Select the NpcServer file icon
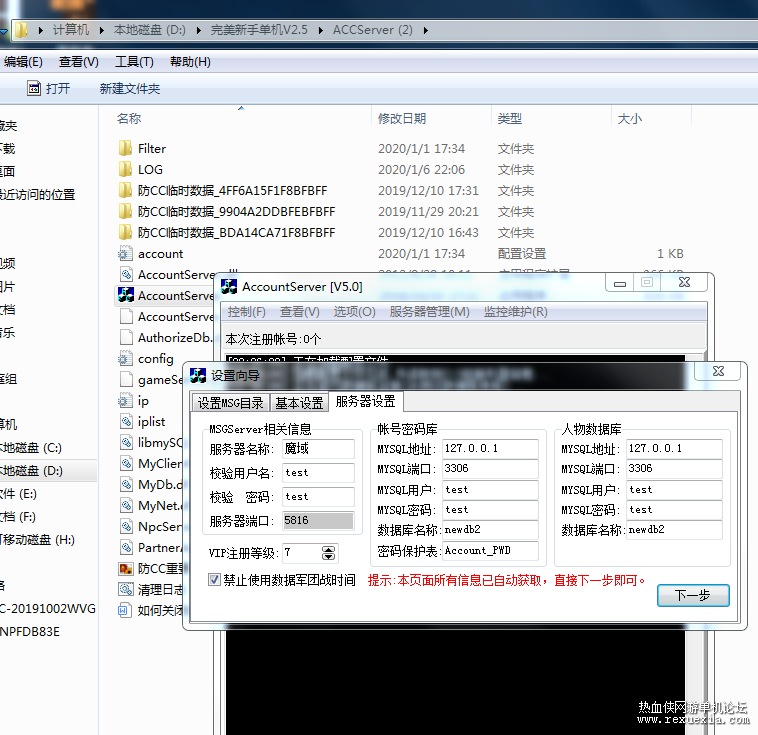 [x=126, y=526]
